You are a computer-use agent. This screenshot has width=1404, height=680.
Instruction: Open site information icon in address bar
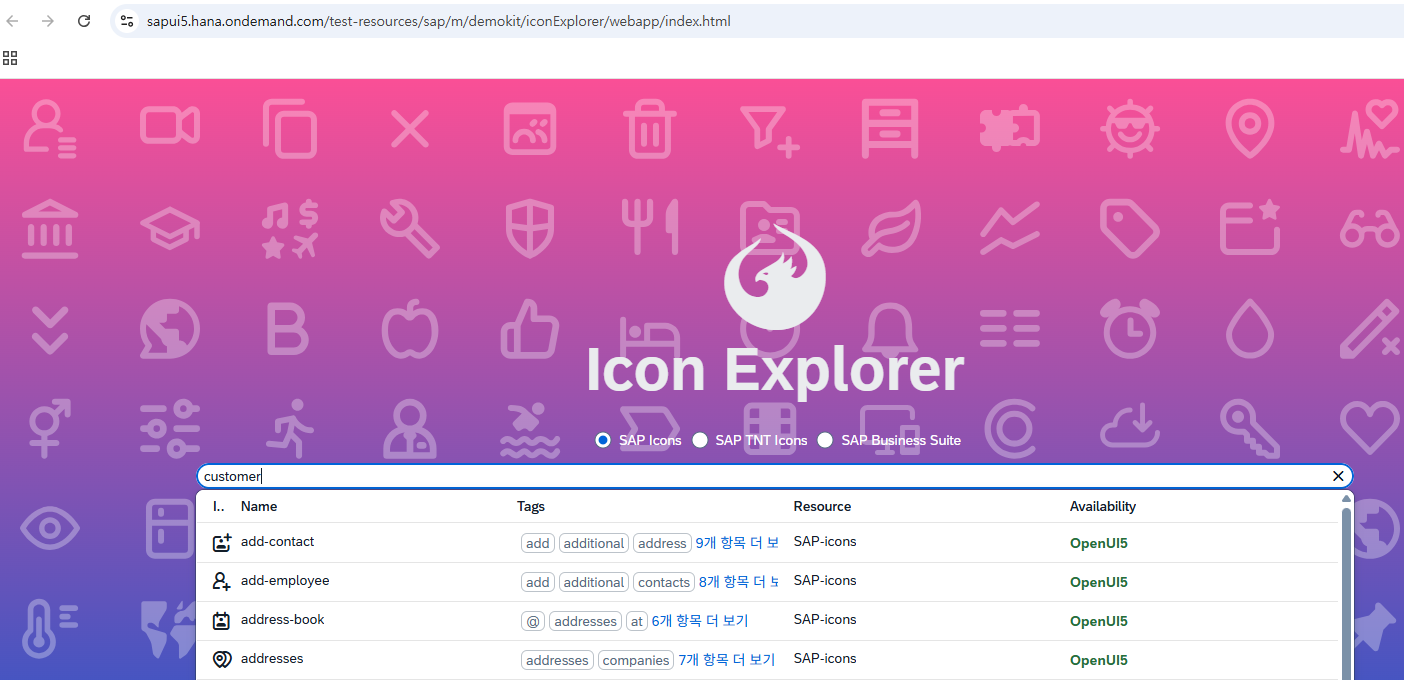(x=127, y=21)
